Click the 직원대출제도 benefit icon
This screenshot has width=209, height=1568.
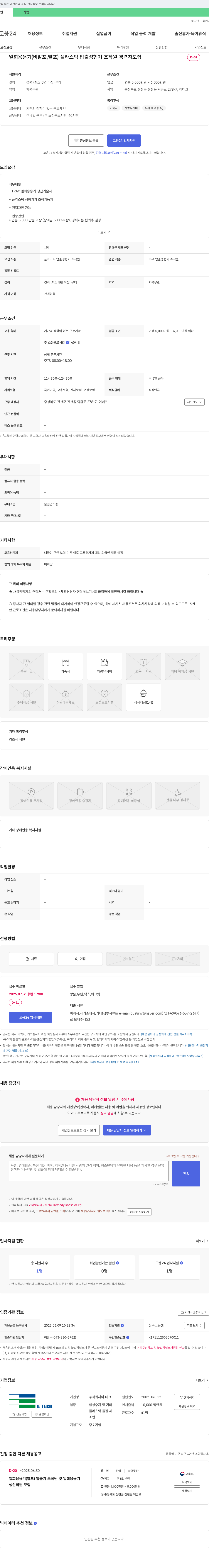66,697
